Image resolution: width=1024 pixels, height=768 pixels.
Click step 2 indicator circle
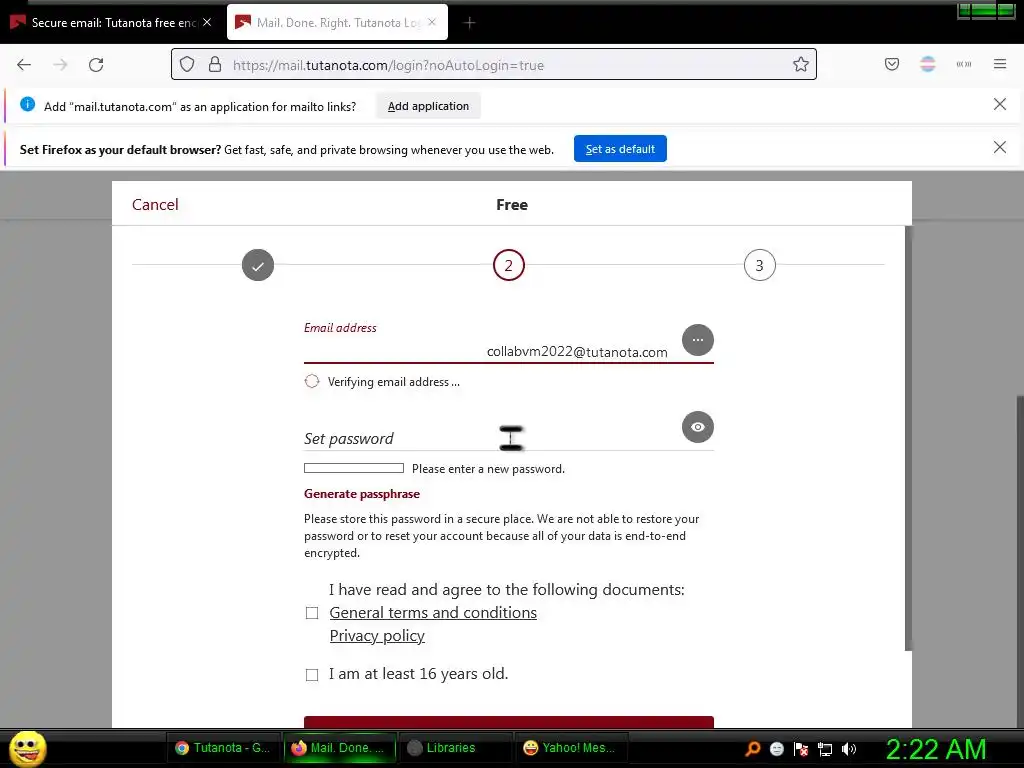[x=509, y=265]
